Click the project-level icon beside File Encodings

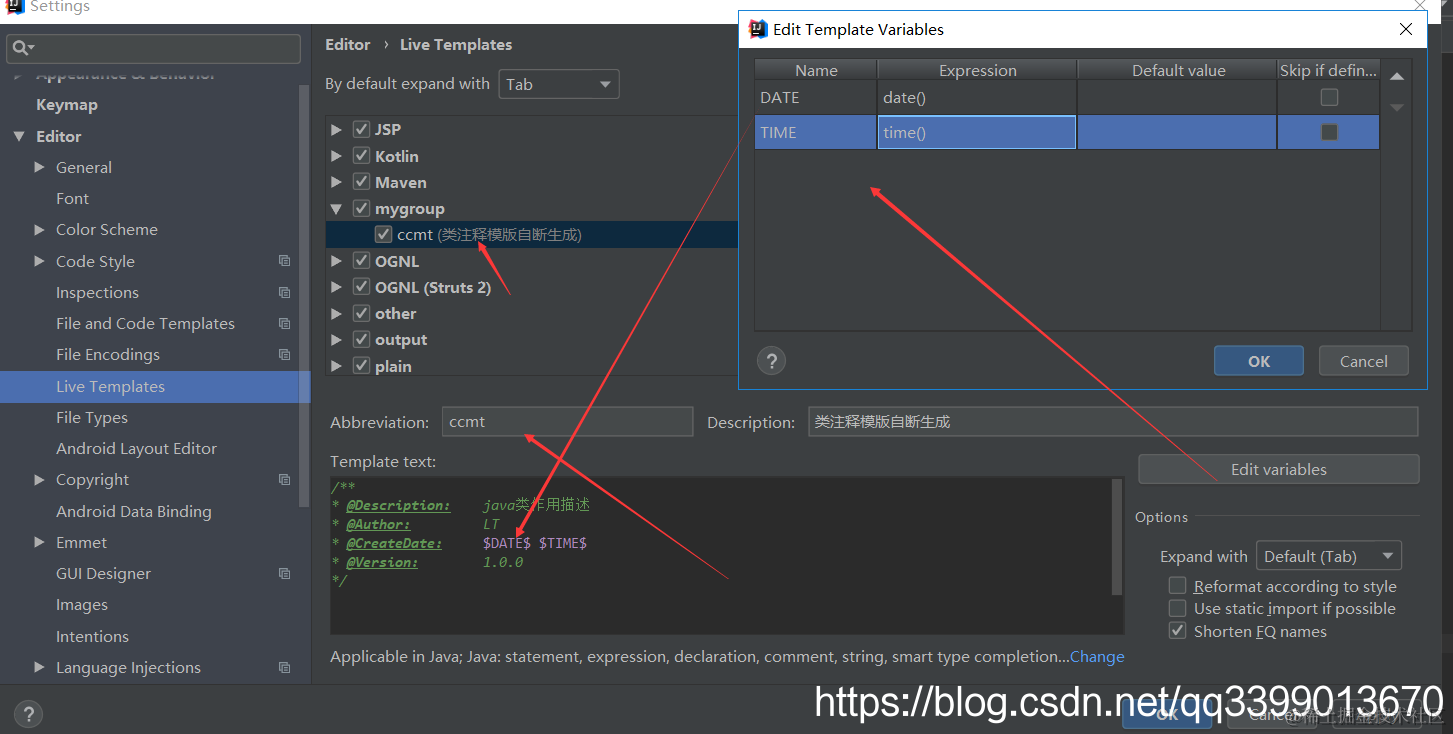click(x=285, y=354)
